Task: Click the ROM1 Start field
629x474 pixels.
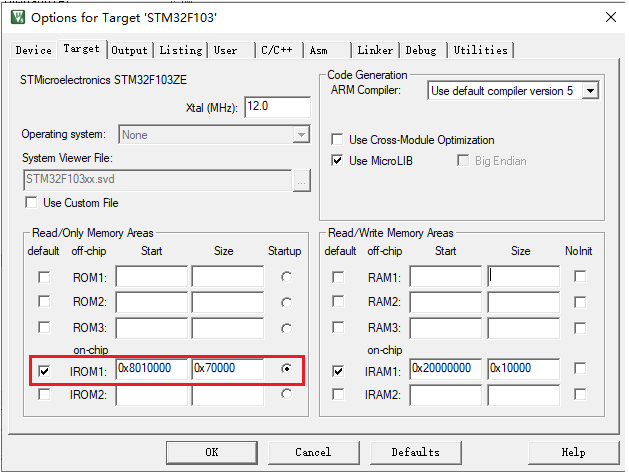Action: 152,276
